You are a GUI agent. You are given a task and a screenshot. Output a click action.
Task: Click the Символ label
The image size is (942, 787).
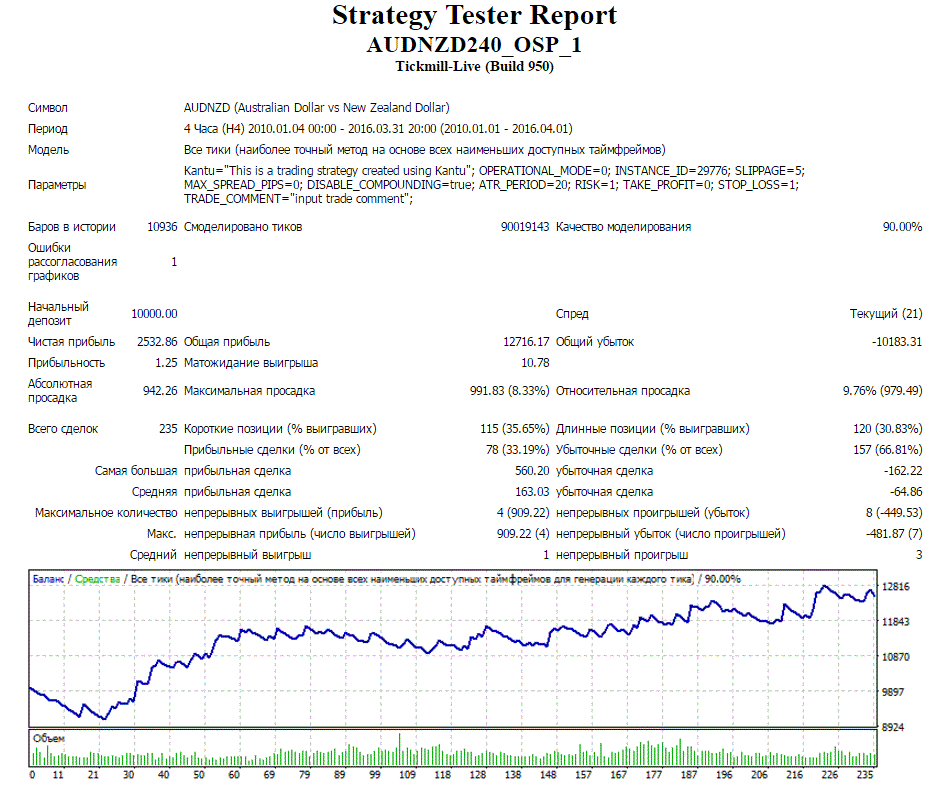click(47, 108)
